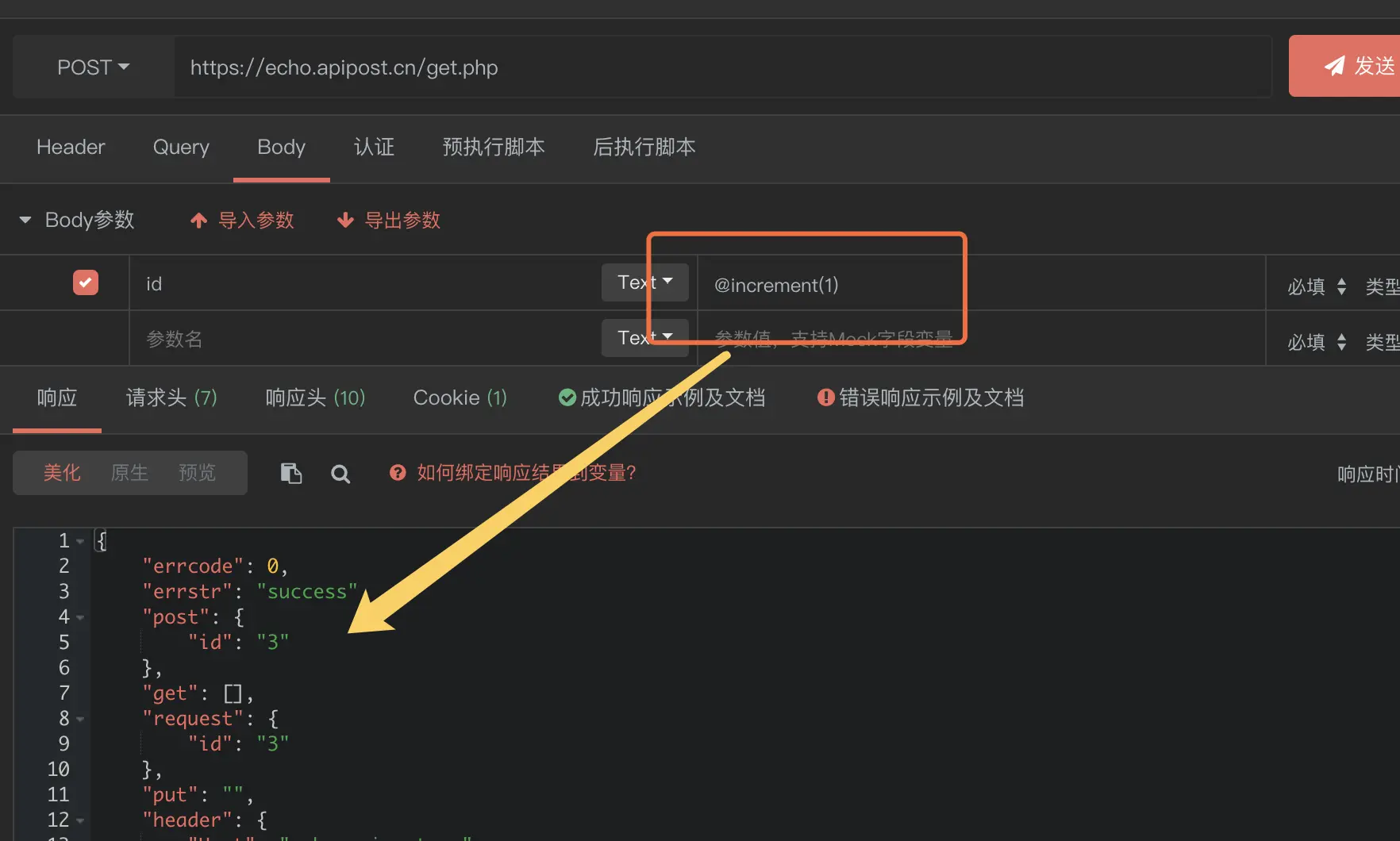Select 原生 raw view
1400x841 pixels.
click(x=129, y=473)
